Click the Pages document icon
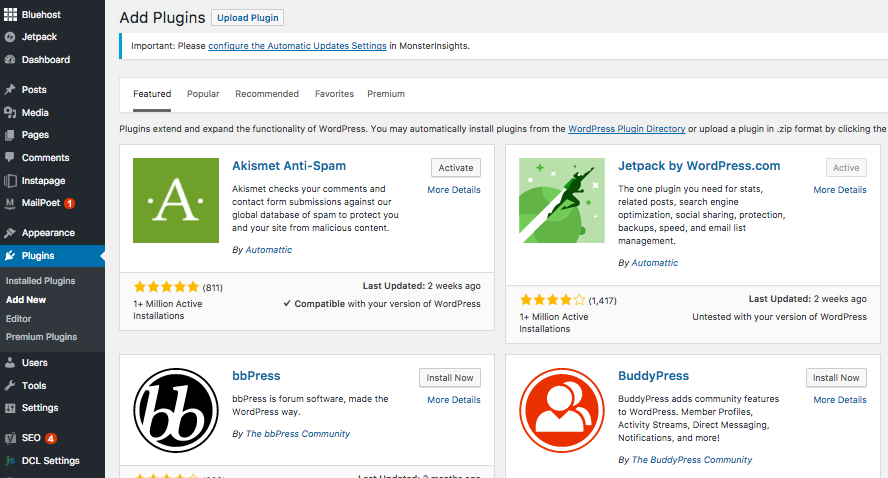This screenshot has height=478, width=888. coord(10,135)
